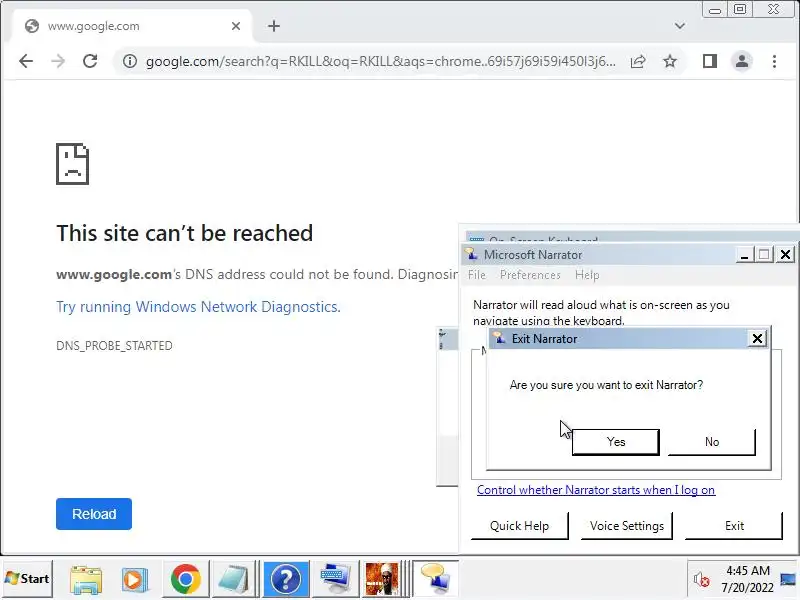Open a new tab with plus button

point(274,26)
